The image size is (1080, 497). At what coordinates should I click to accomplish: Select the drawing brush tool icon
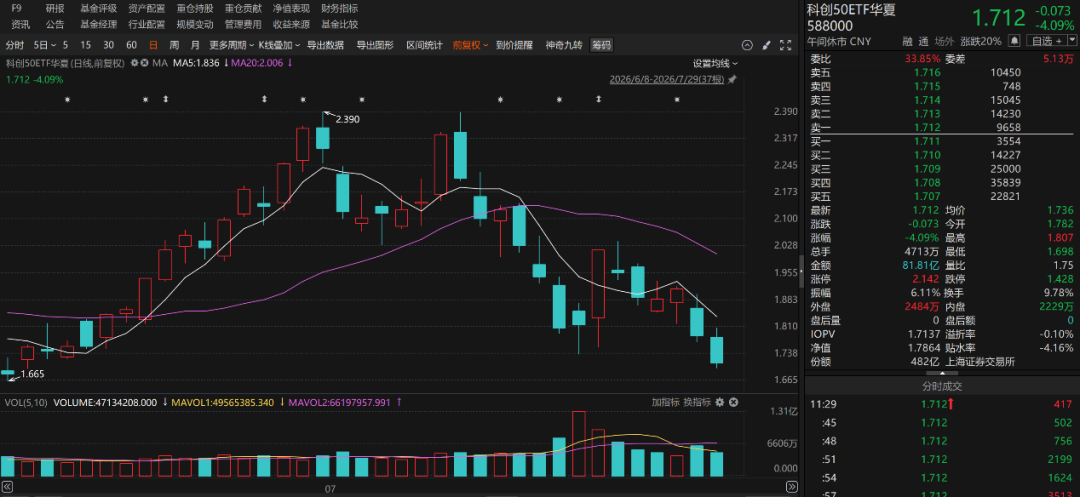tap(766, 45)
